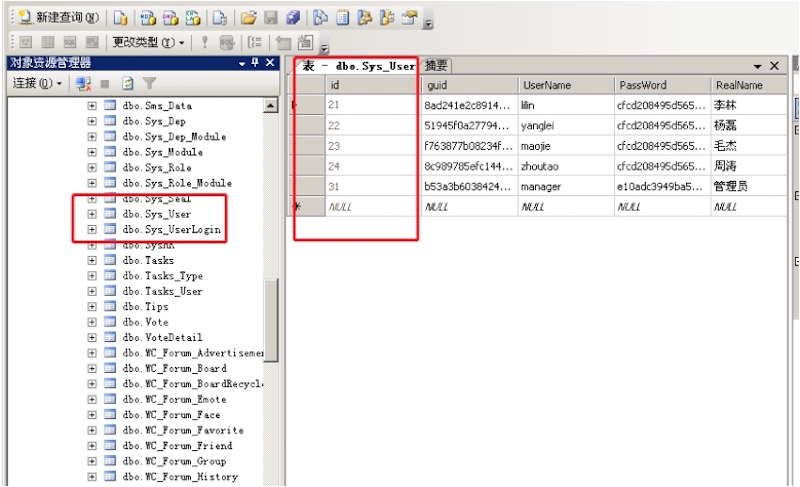Click the 新建查询 (New Query) button

coord(60,18)
